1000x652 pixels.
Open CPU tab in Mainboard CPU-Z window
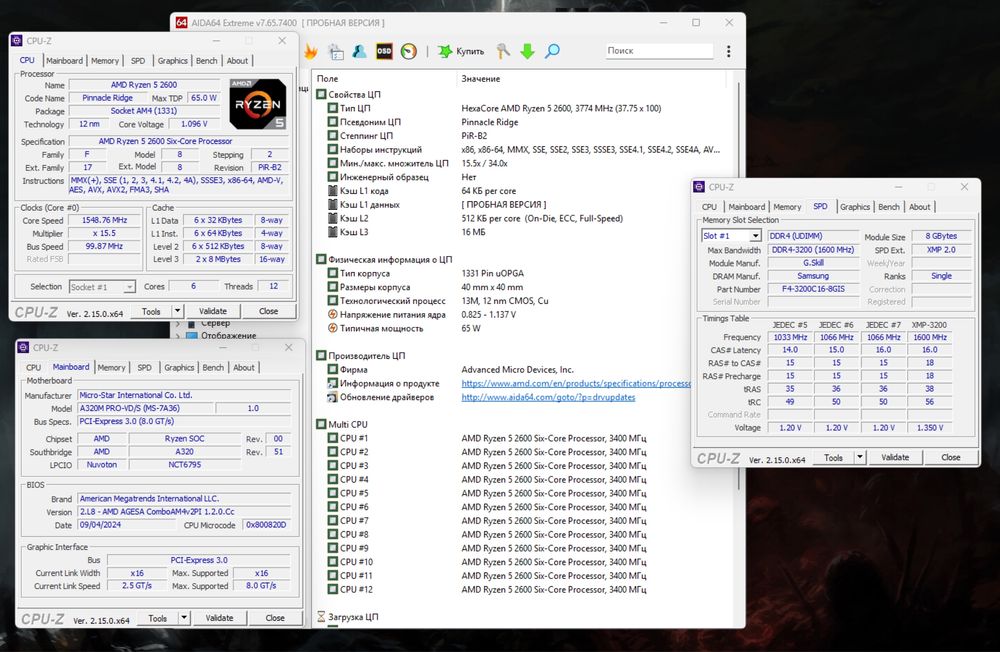33,367
